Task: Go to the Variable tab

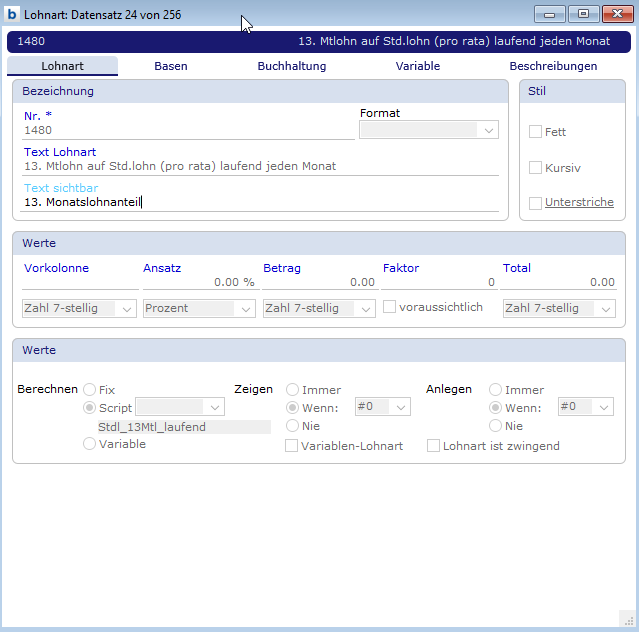Action: point(418,66)
